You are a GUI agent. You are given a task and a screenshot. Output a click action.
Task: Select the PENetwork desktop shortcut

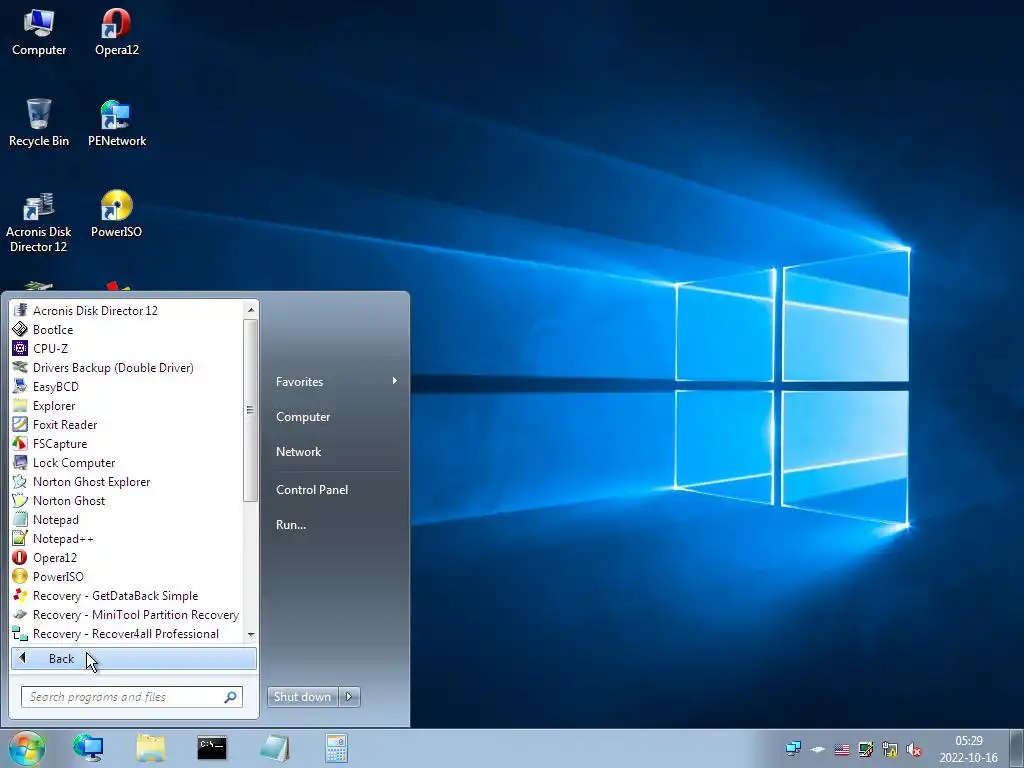[x=117, y=123]
